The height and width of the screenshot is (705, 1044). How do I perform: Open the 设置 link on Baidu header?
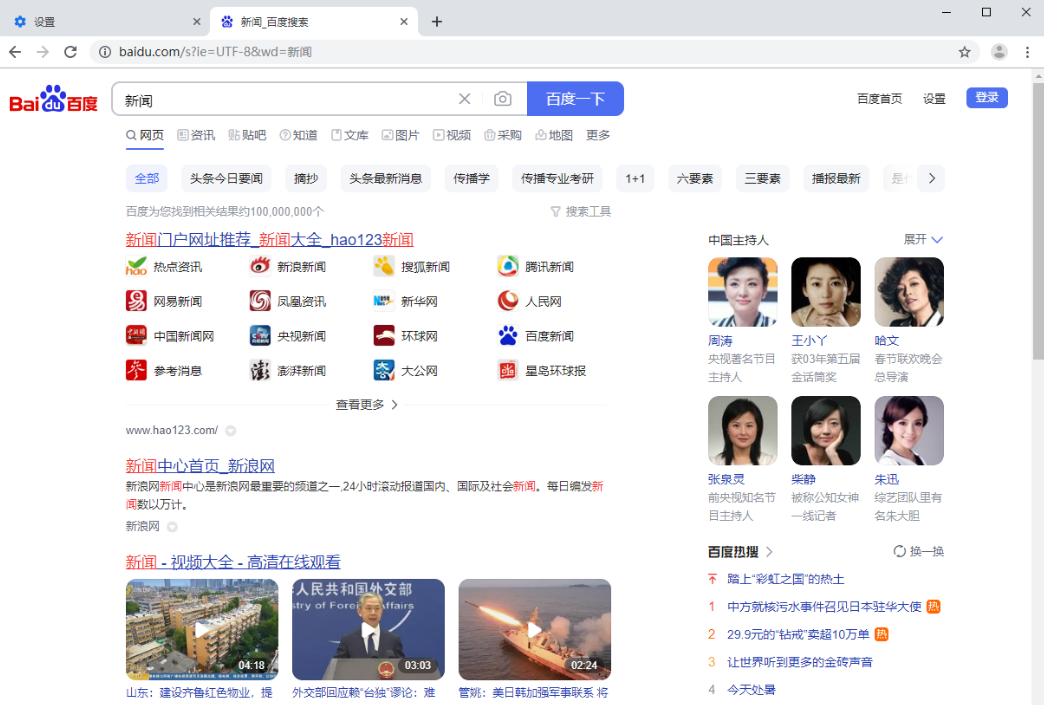(x=934, y=99)
